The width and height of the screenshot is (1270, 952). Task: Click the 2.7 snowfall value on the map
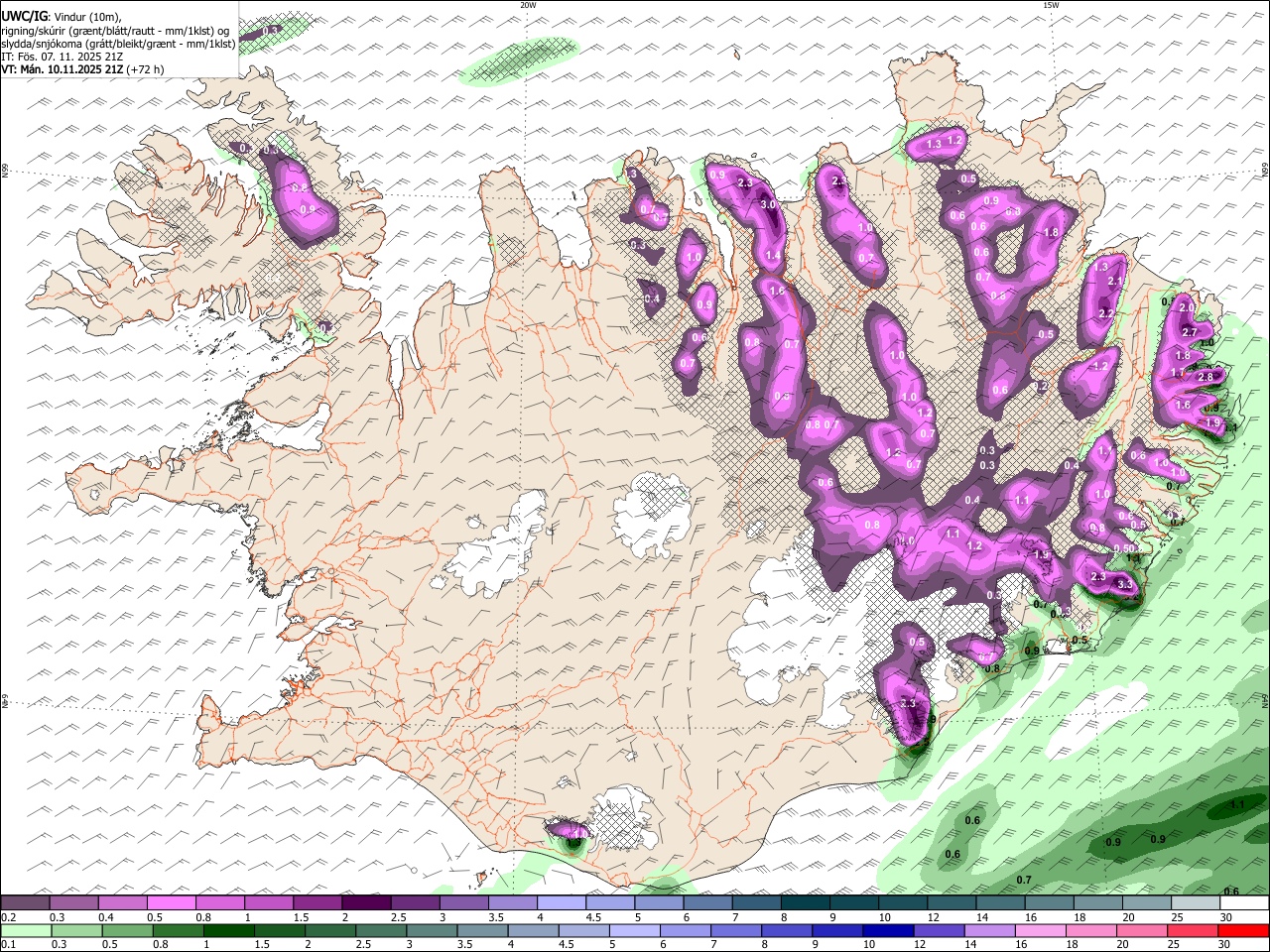pyautogui.click(x=1190, y=332)
